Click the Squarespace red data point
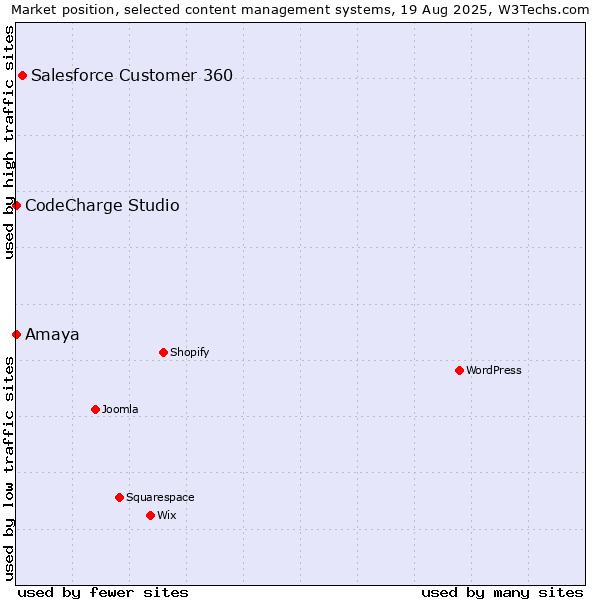The width and height of the screenshot is (600, 600). [x=119, y=498]
